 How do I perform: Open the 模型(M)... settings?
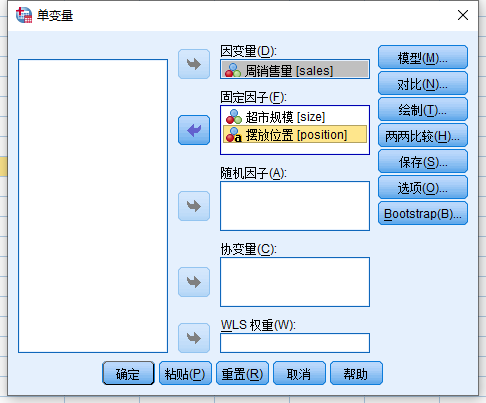click(423, 57)
